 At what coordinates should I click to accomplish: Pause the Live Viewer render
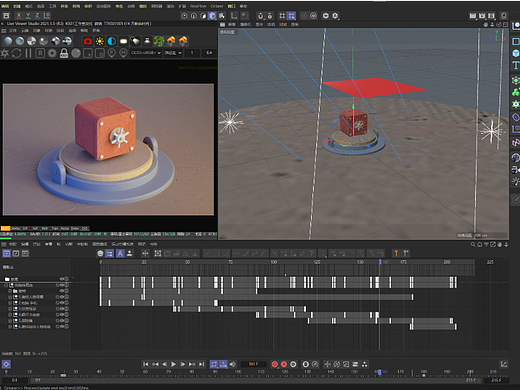click(x=28, y=53)
